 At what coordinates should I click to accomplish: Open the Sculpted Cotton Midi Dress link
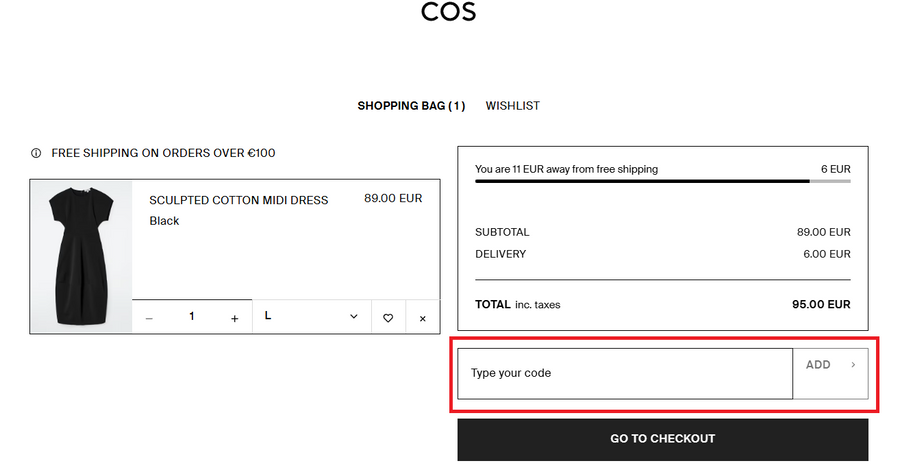(238, 200)
